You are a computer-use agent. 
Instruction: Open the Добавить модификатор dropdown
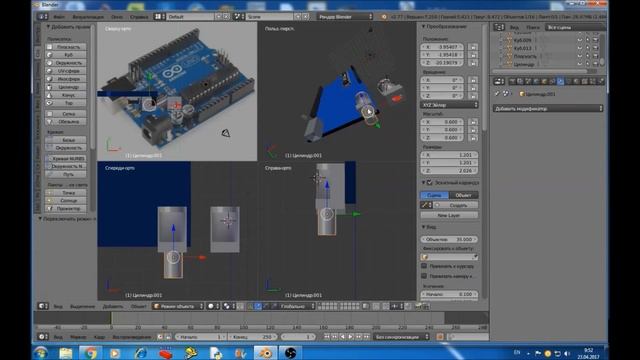tap(548, 109)
